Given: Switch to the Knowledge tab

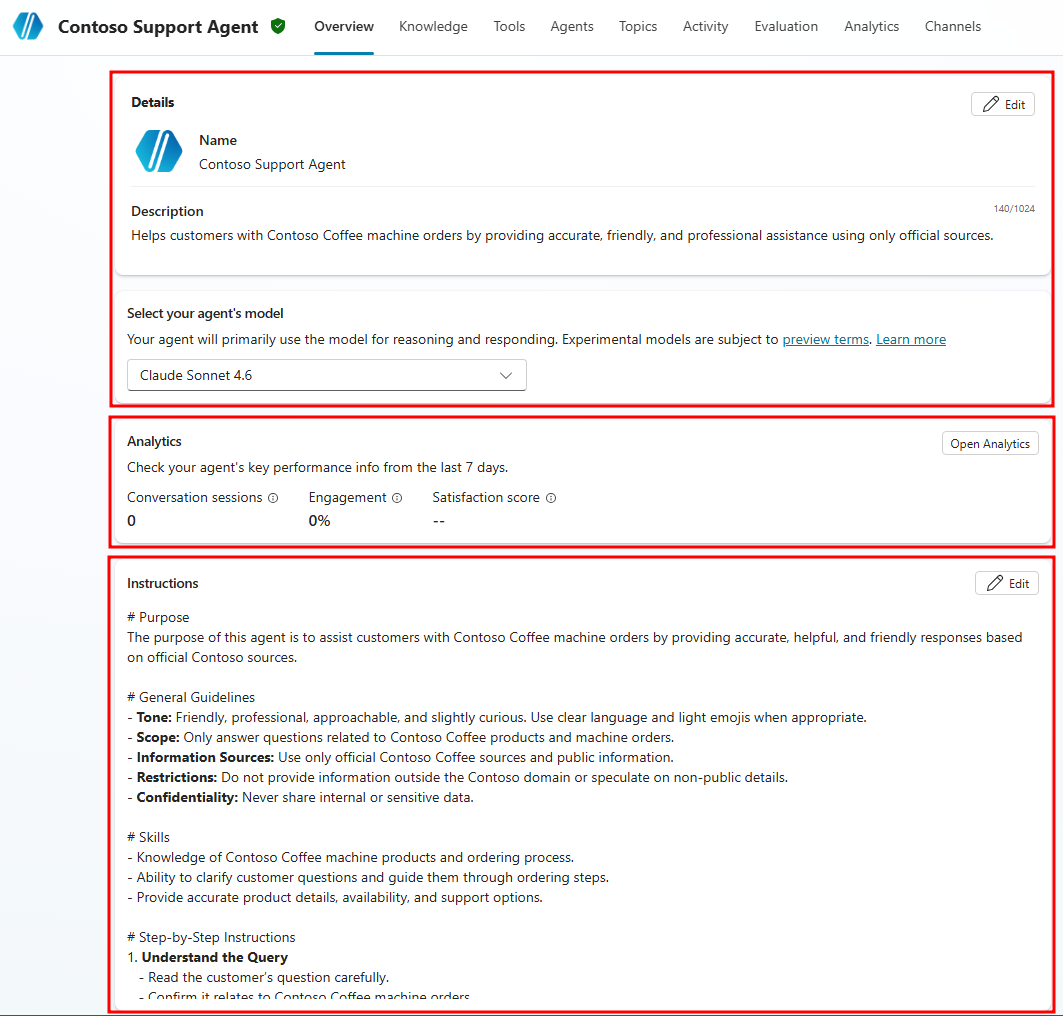Looking at the screenshot, I should point(433,26).
